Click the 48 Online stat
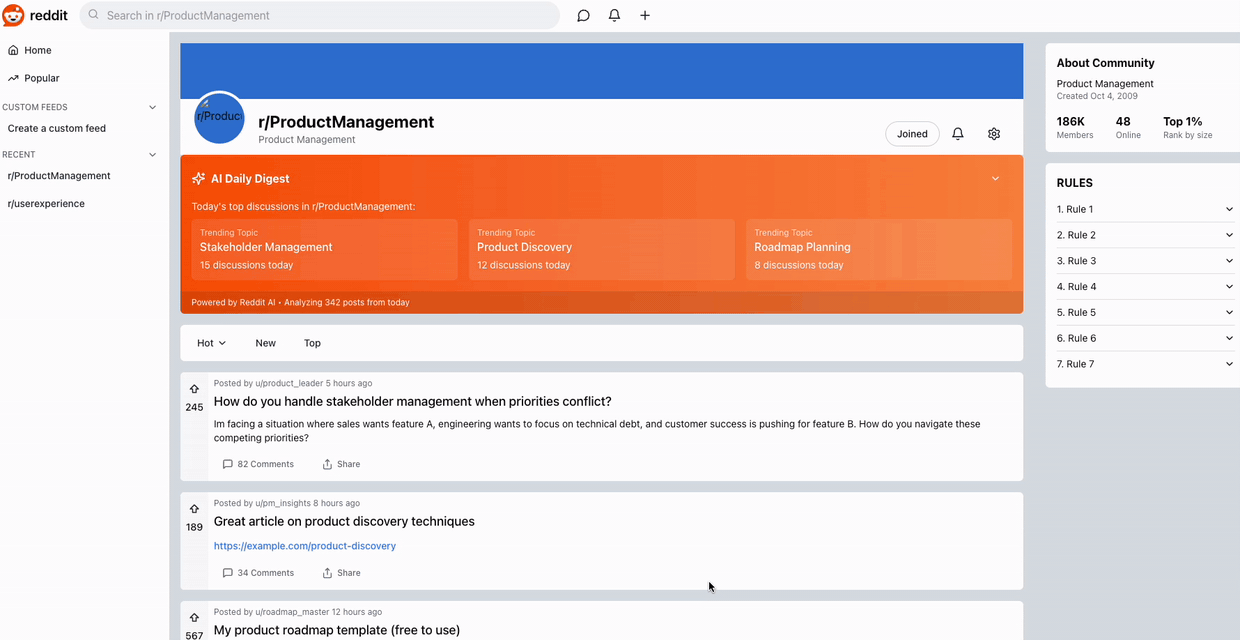Image resolution: width=1240 pixels, height=640 pixels. 1128,127
